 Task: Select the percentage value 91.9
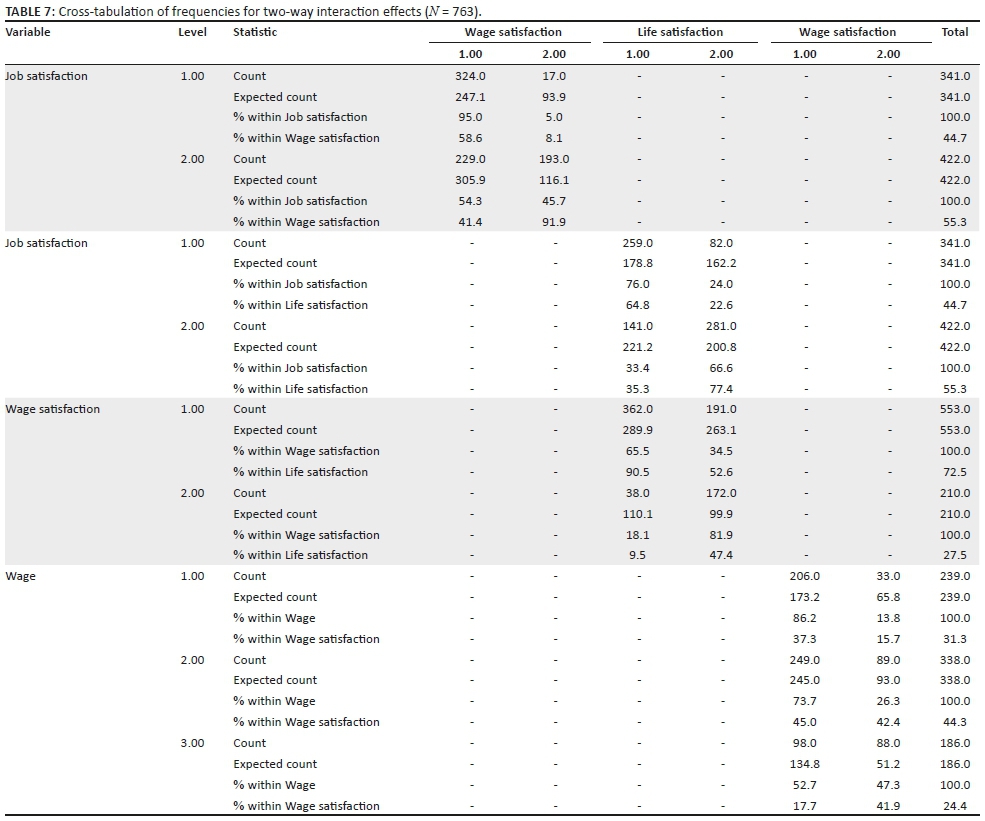pyautogui.click(x=553, y=222)
